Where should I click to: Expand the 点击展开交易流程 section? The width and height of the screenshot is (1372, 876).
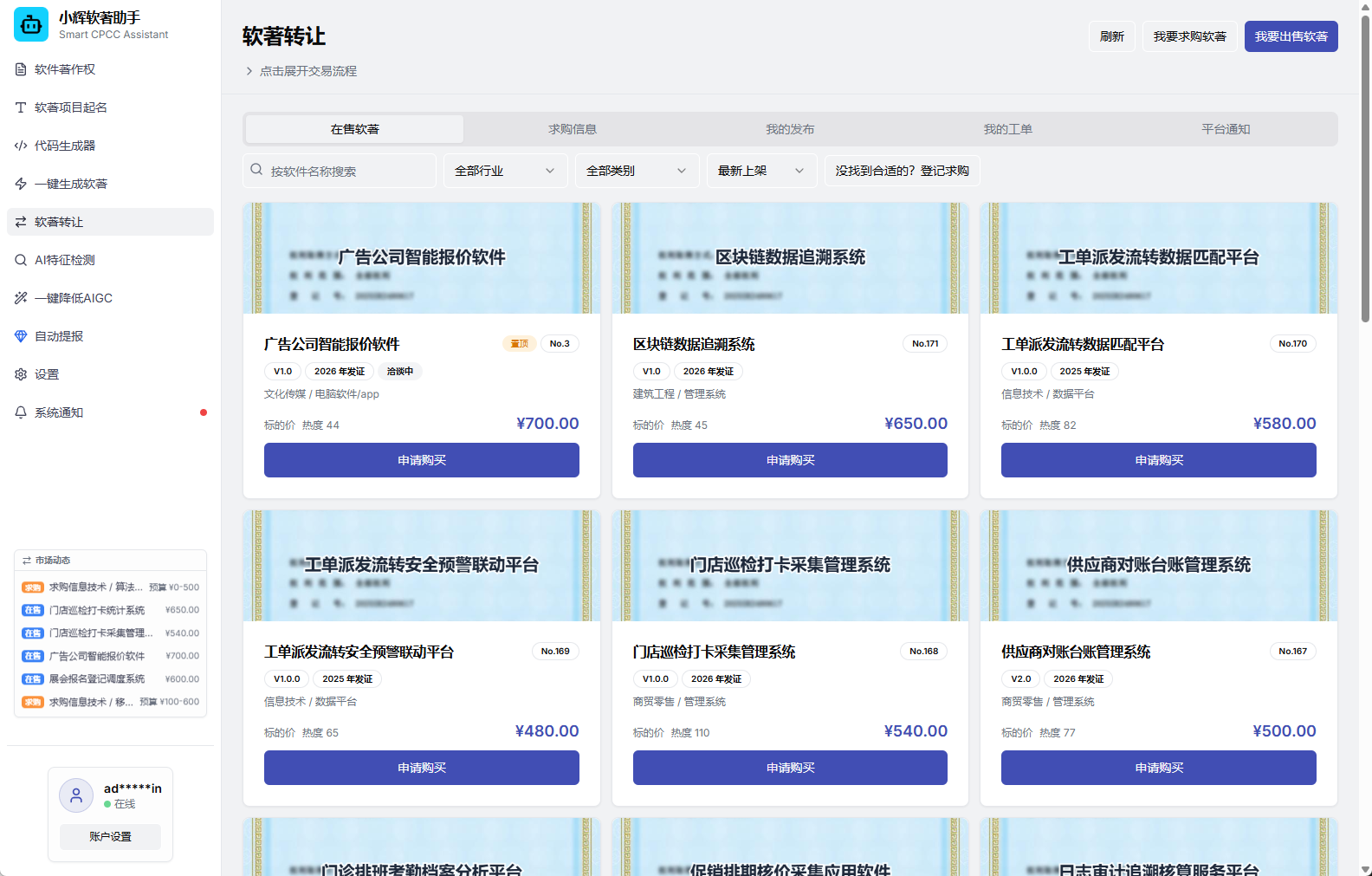click(301, 71)
